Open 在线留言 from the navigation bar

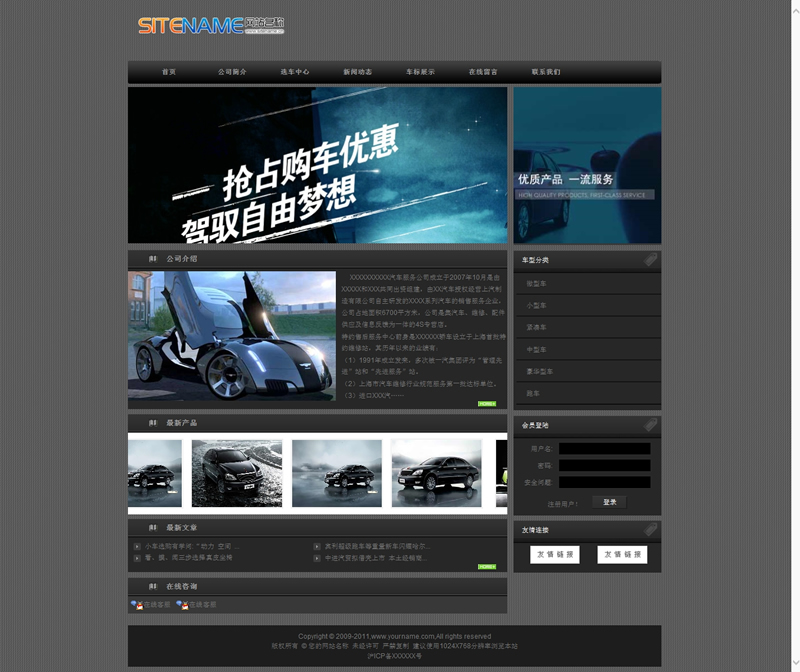click(483, 72)
